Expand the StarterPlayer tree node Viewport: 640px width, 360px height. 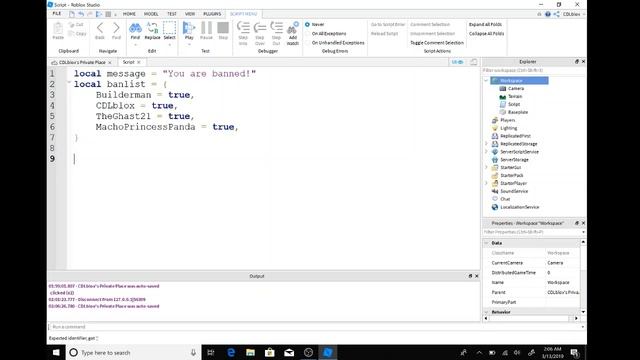click(486, 183)
